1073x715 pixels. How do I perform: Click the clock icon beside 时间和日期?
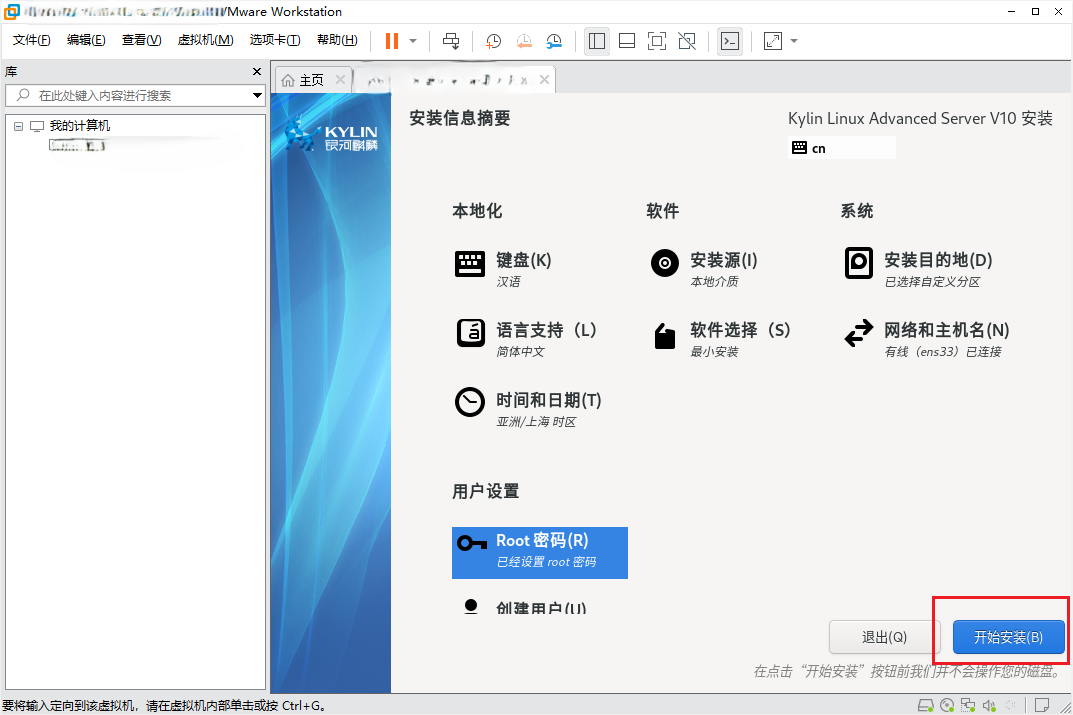[470, 402]
